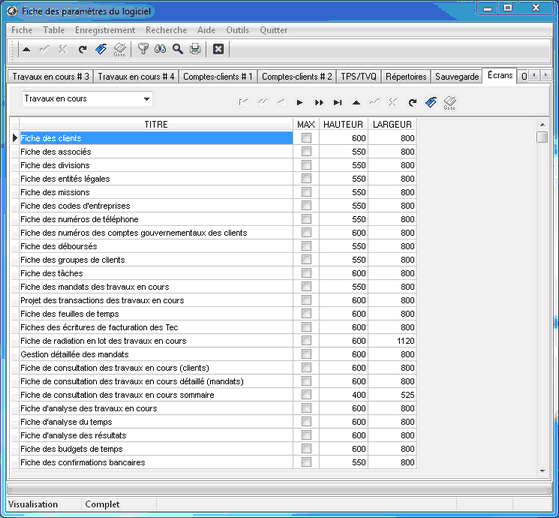Toggle MAX checkbox for Fiche d'analyse du temps

click(x=306, y=422)
